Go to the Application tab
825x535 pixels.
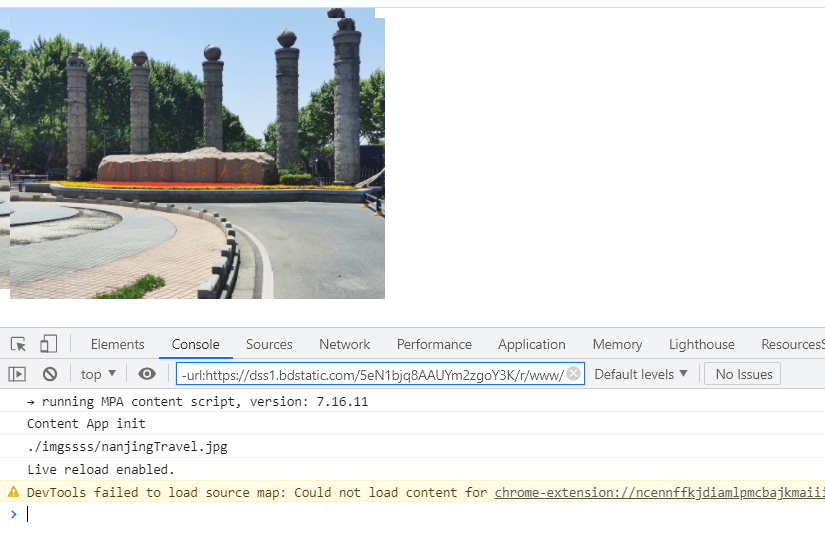[x=531, y=344]
